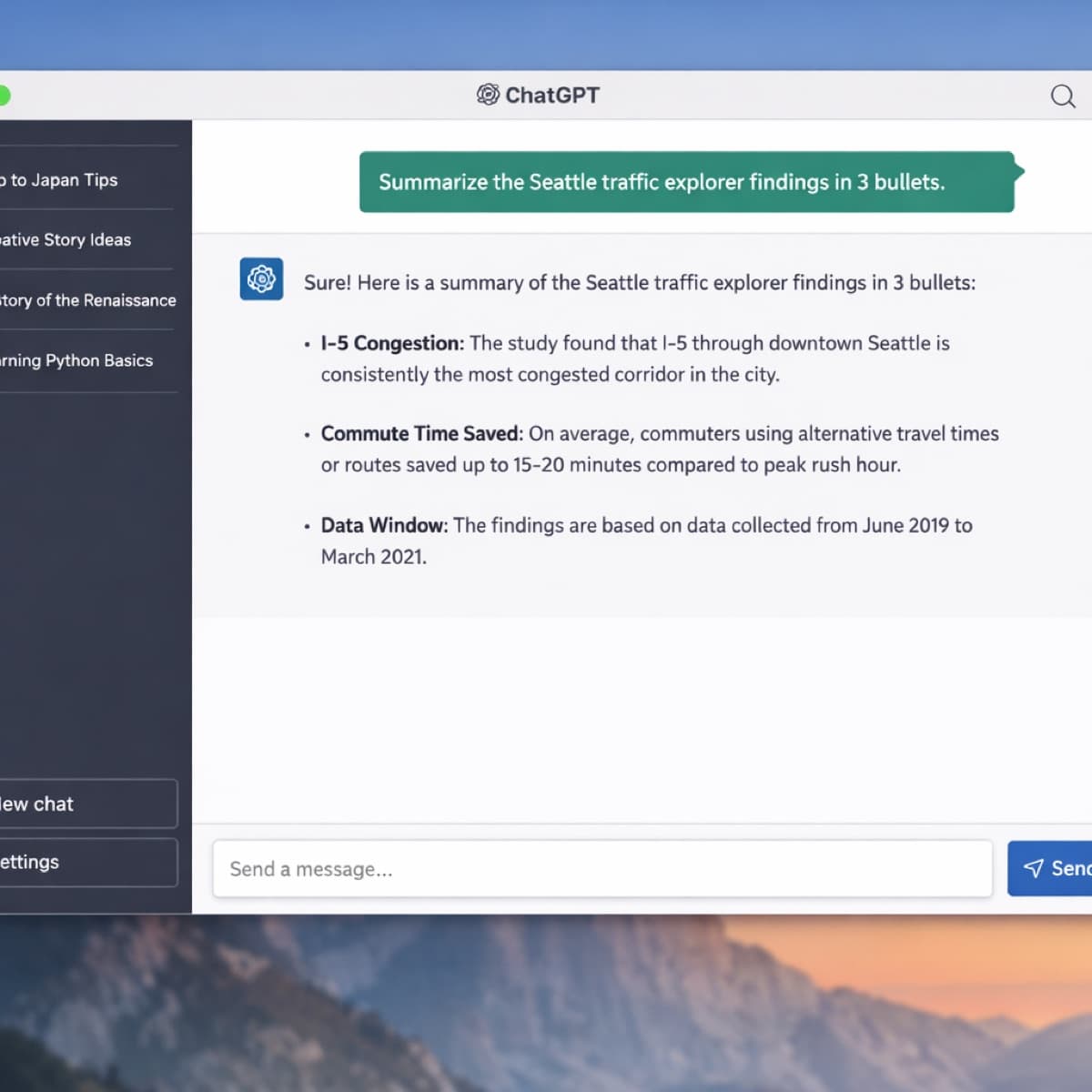Open the Renaissance history chat
This screenshot has height=1092, width=1092.
(87, 300)
